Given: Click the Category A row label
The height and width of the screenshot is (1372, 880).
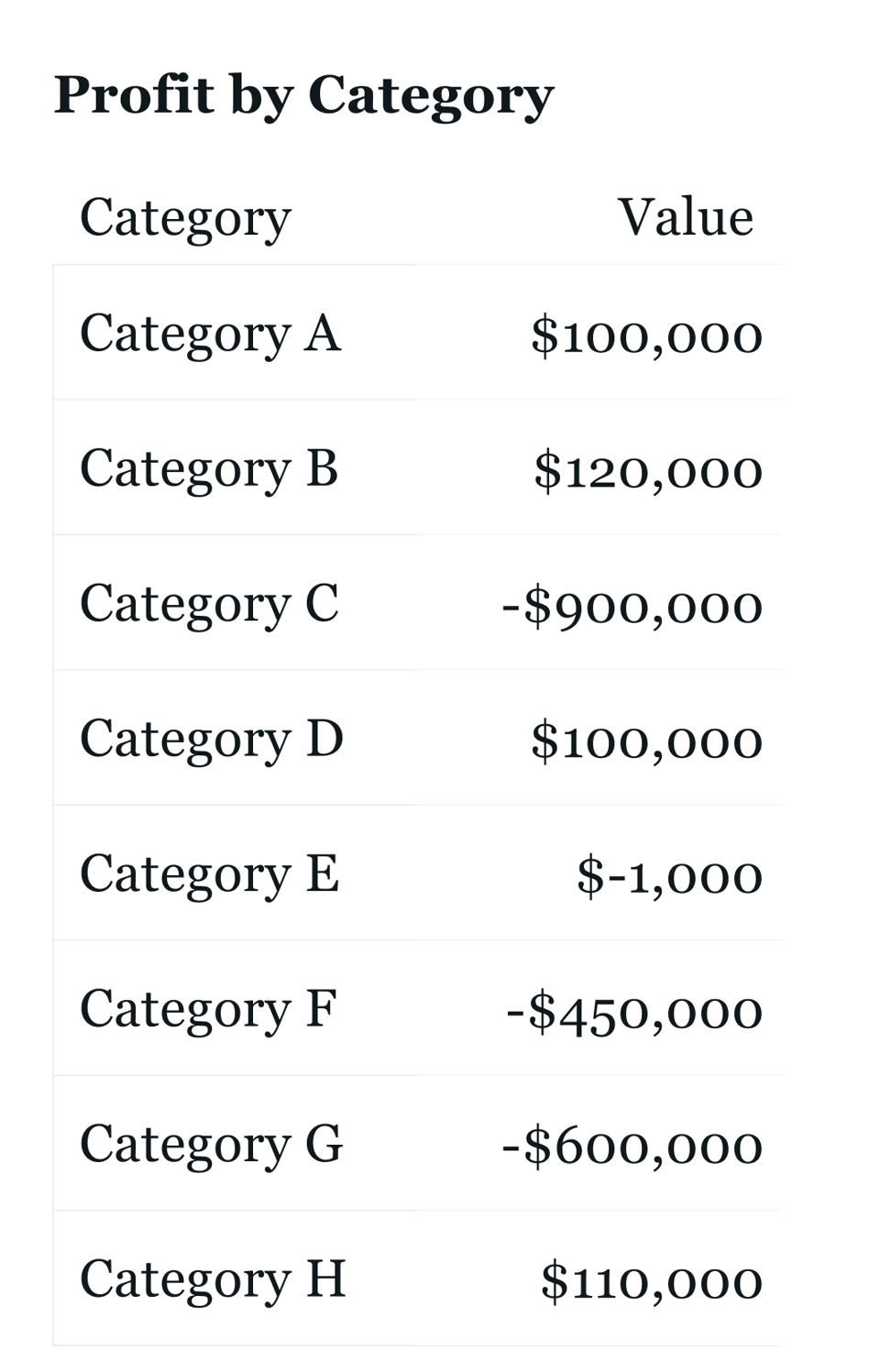Looking at the screenshot, I should (x=210, y=334).
